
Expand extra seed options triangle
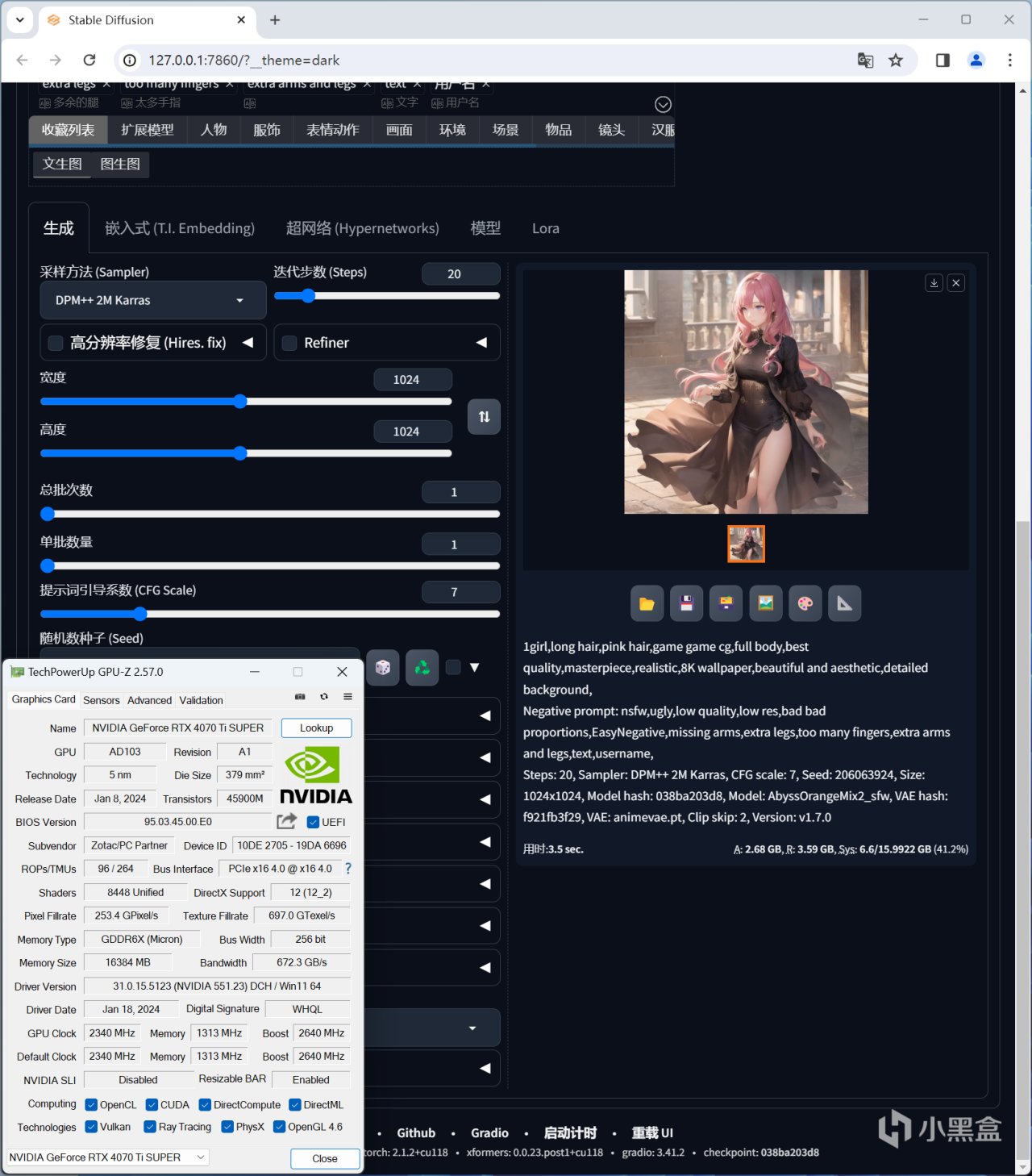pyautogui.click(x=475, y=667)
